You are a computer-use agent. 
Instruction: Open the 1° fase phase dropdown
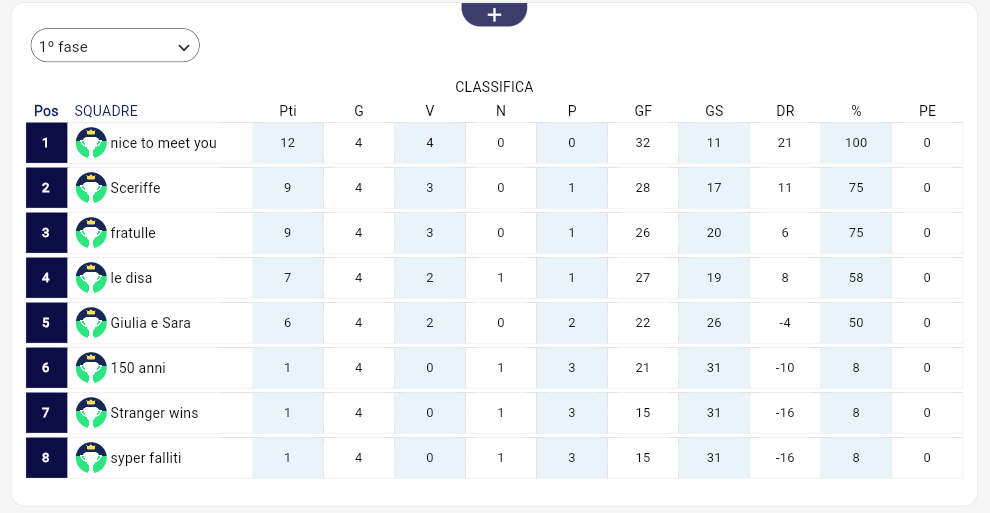click(115, 46)
